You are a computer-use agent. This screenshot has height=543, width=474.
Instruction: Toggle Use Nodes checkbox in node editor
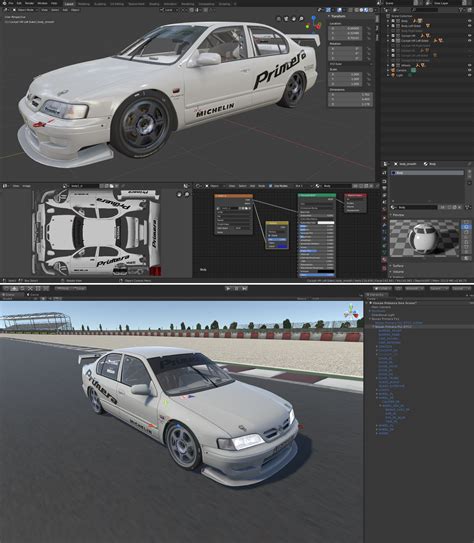(x=271, y=186)
